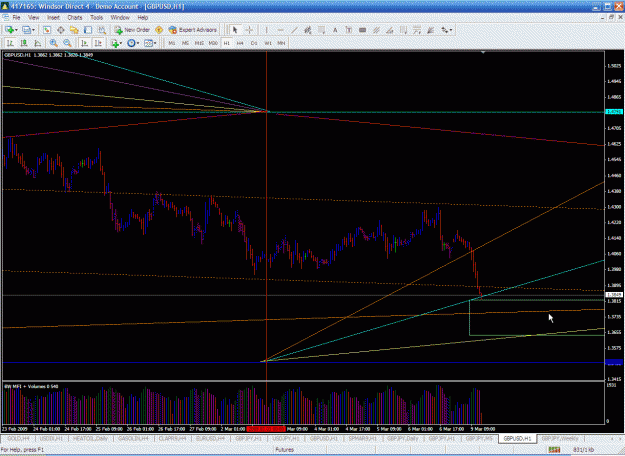The height and width of the screenshot is (456, 625).
Task: Open a new chart window icon
Action: (10, 30)
